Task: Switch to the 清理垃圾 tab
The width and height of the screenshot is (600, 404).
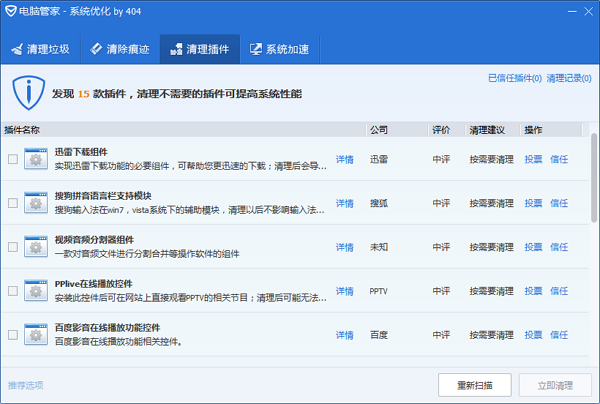Action: [41, 49]
